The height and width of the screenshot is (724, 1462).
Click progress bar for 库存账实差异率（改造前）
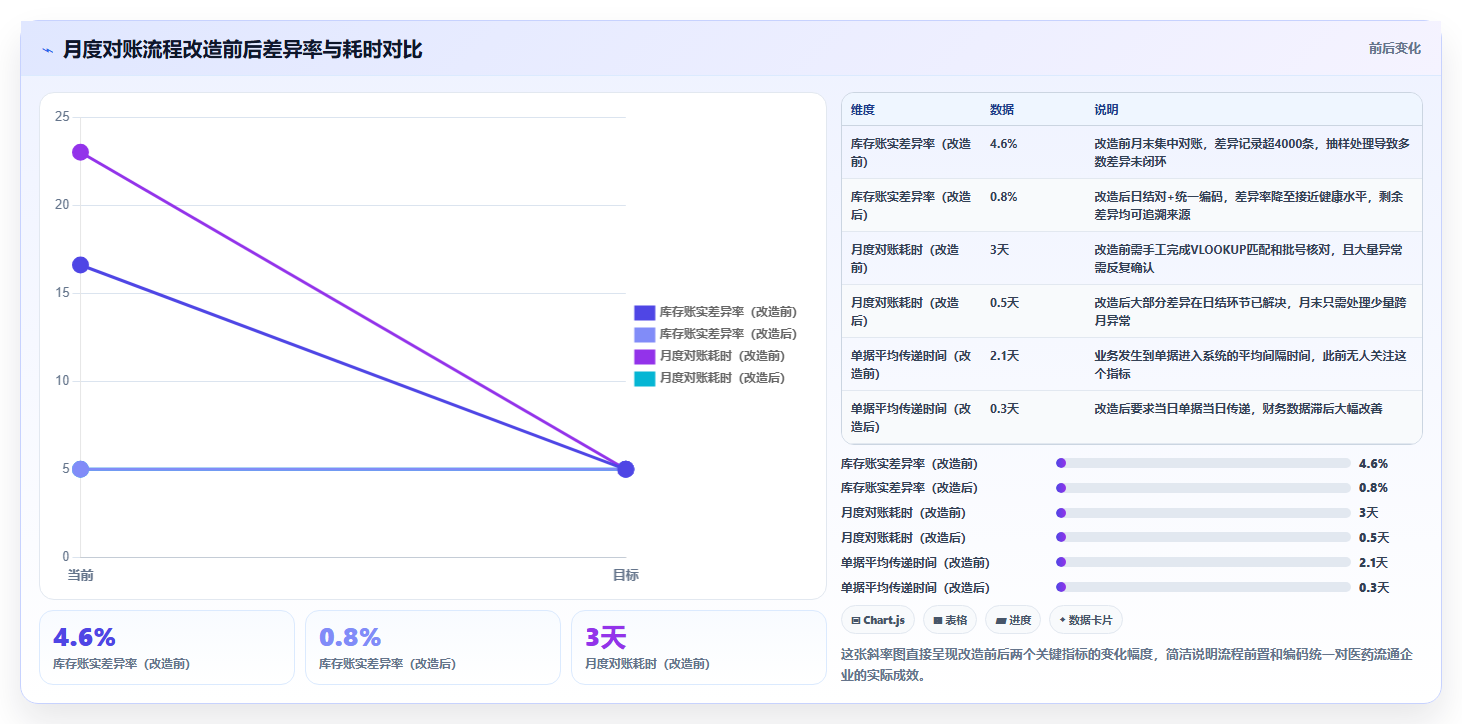1203,463
